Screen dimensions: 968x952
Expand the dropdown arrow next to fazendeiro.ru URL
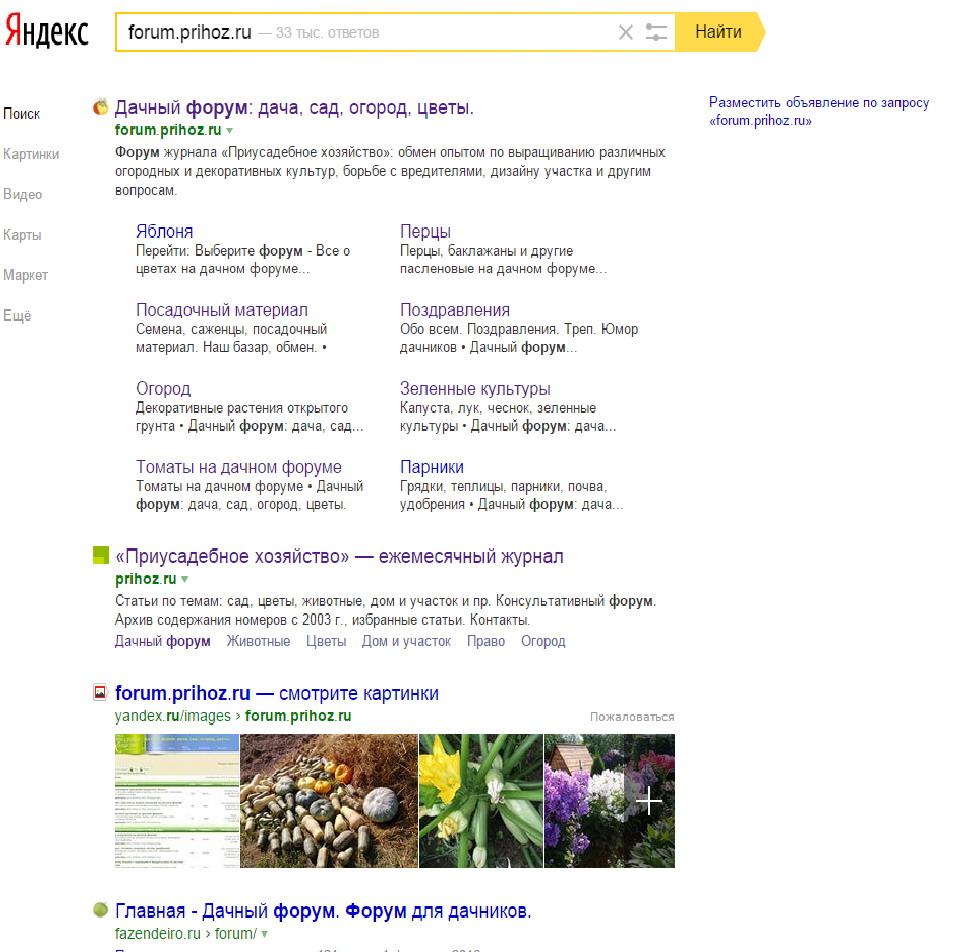[x=264, y=934]
